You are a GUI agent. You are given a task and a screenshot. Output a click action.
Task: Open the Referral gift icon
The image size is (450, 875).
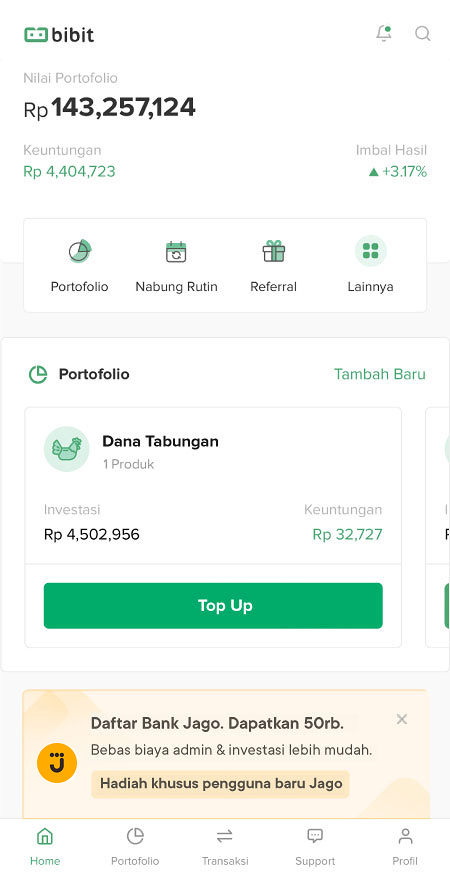tap(274, 251)
